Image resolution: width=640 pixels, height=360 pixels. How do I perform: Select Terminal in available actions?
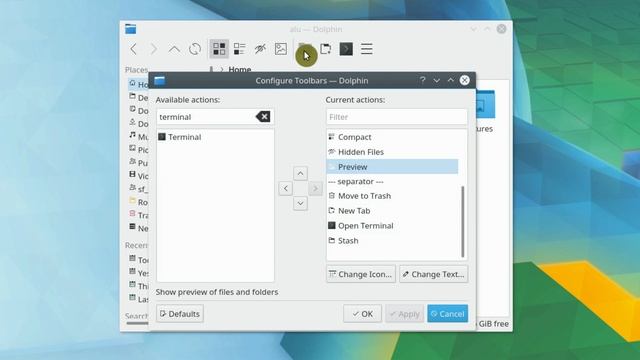pos(216,137)
